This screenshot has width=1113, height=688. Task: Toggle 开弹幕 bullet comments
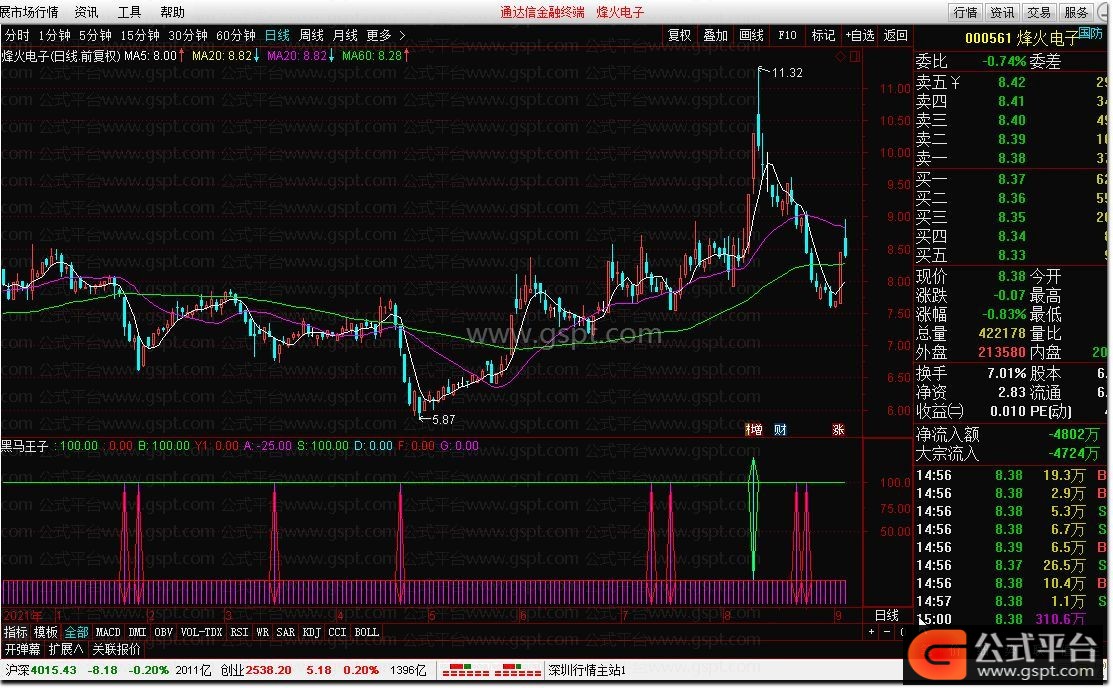click(22, 649)
